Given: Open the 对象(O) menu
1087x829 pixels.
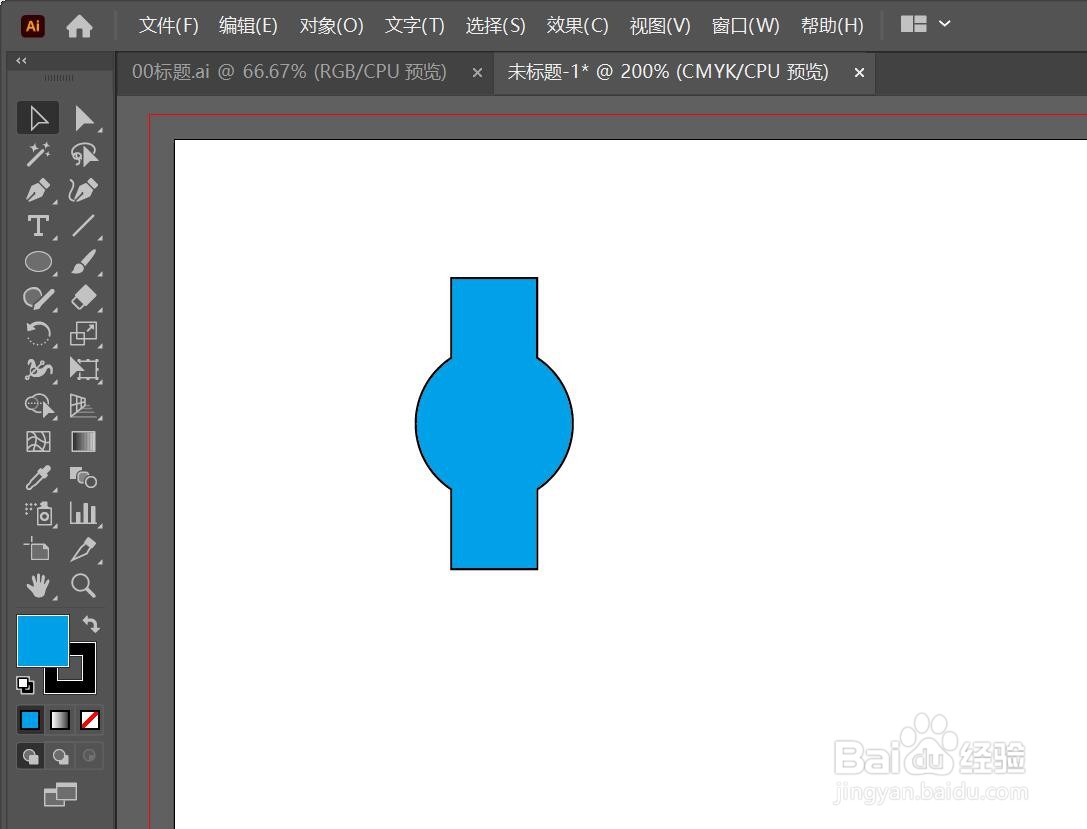Looking at the screenshot, I should point(331,26).
